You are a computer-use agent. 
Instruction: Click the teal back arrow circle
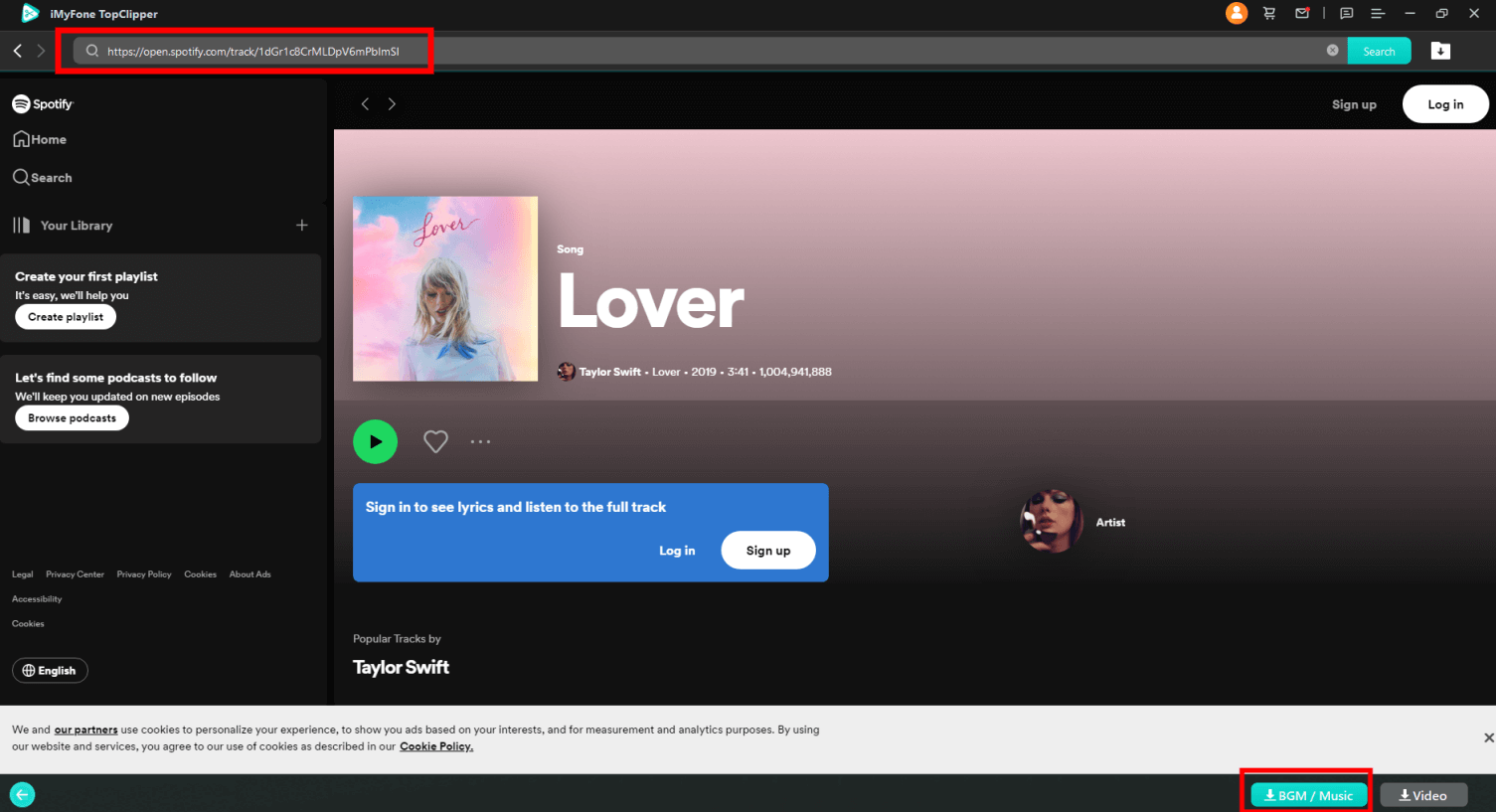[22, 795]
